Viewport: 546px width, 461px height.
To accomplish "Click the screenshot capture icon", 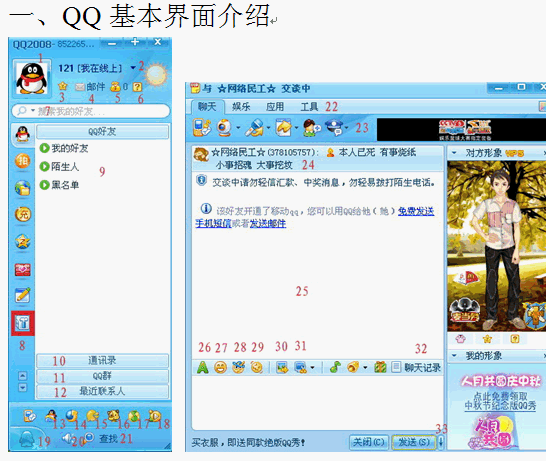I will pyautogui.click(x=301, y=368).
